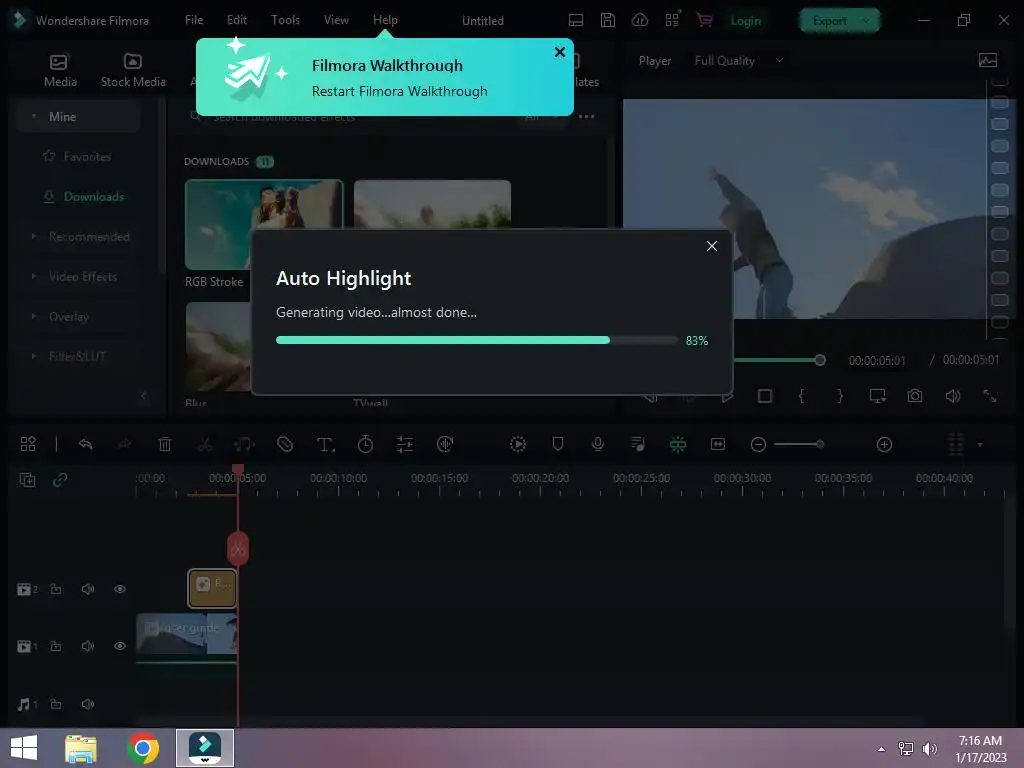This screenshot has height=768, width=1024.
Task: Click the timeline zoom slider handle
Action: [820, 444]
